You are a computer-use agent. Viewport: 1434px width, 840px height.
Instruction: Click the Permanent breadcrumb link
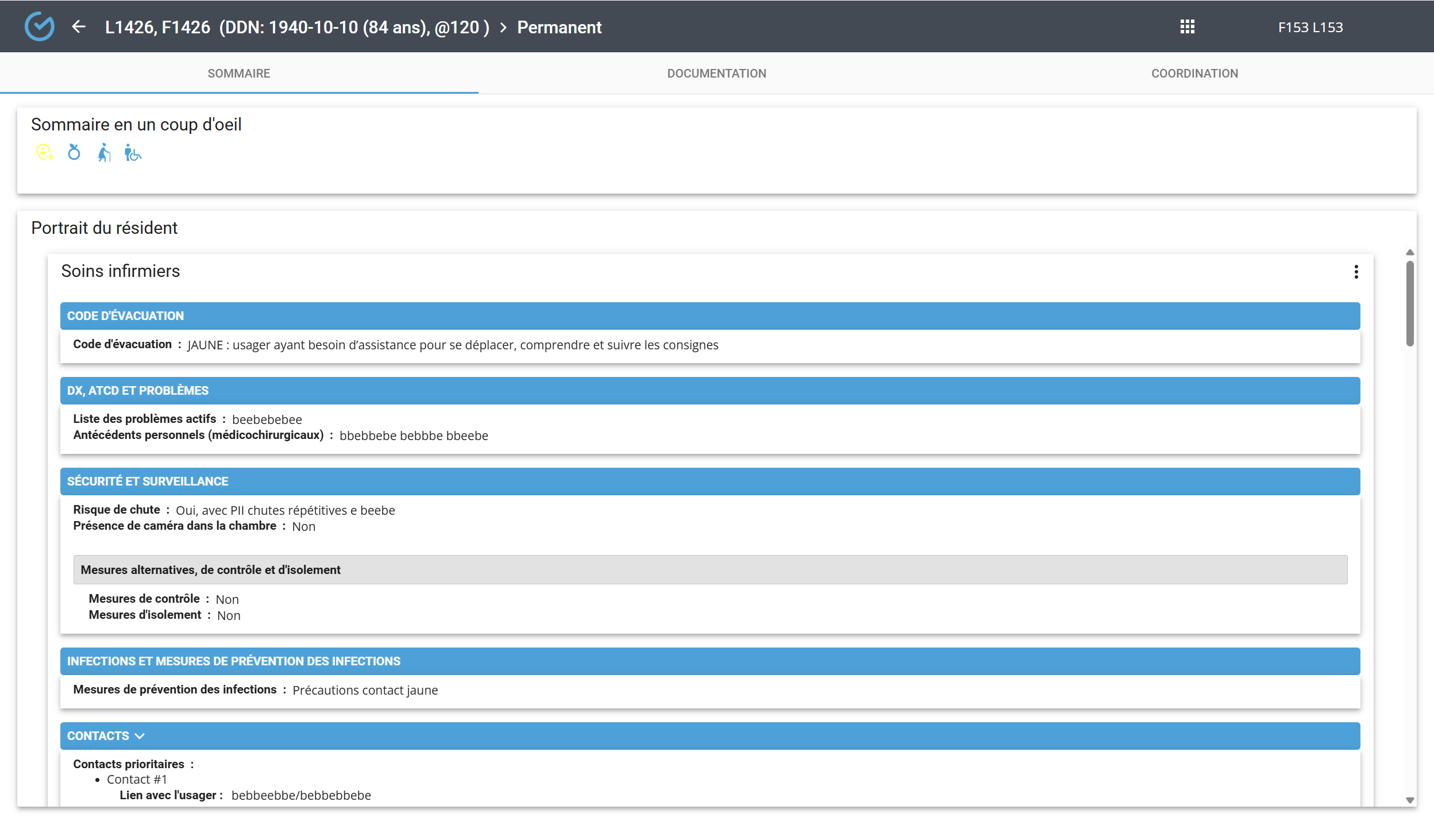[x=559, y=28]
